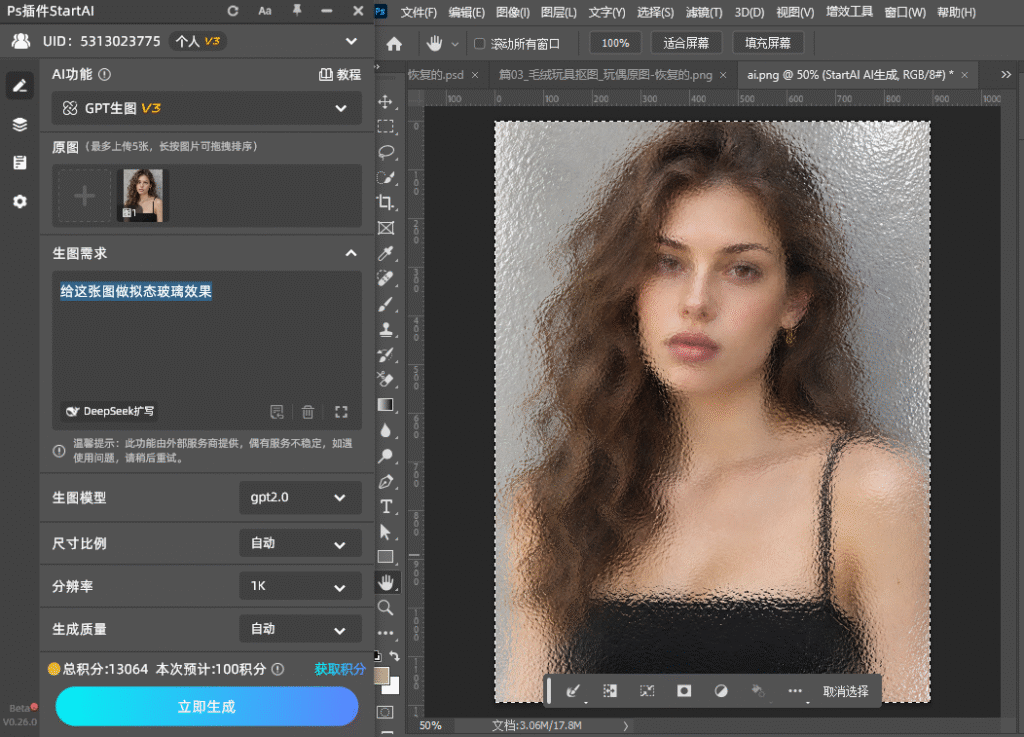Open the 尺寸比例 dropdown
The height and width of the screenshot is (737, 1024).
300,543
